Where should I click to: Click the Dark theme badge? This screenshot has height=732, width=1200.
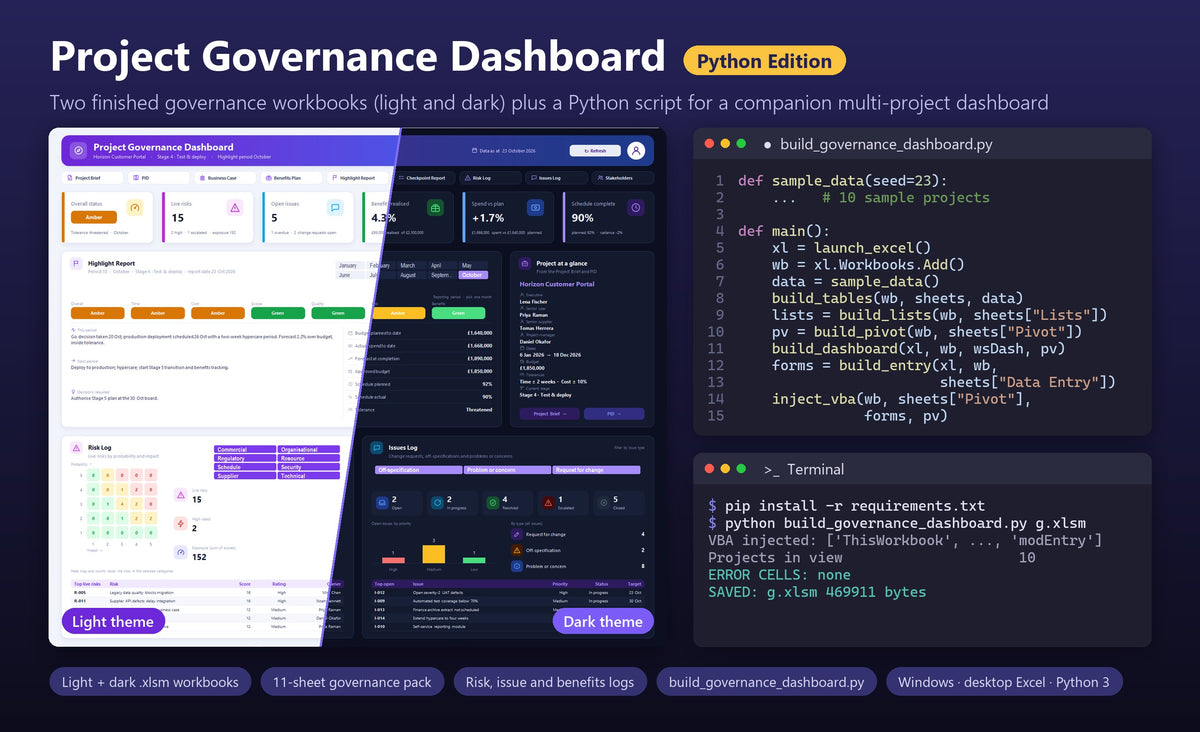(603, 622)
